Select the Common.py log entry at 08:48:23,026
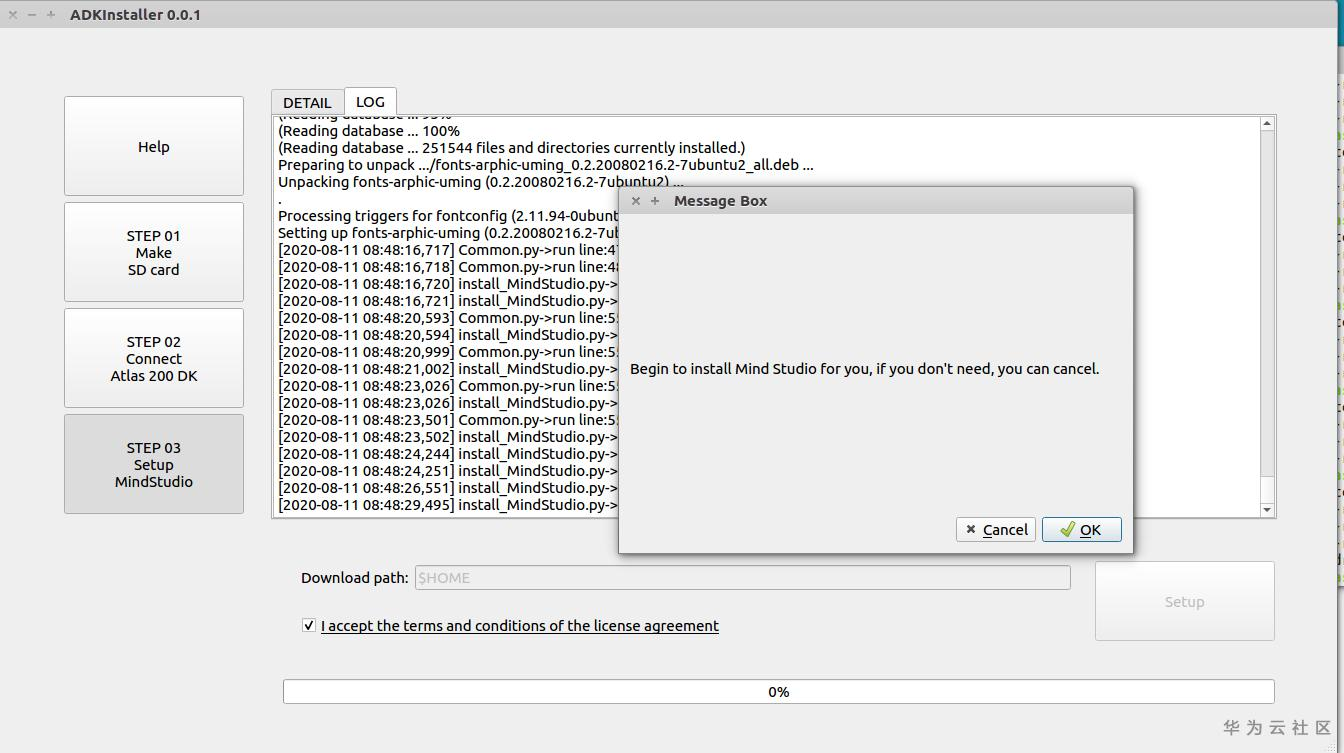Viewport: 1344px width, 753px height. 448,386
